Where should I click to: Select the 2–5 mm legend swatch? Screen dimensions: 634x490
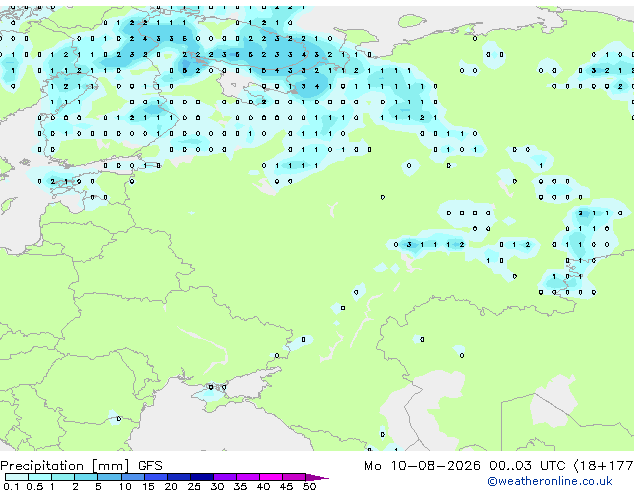point(86,477)
